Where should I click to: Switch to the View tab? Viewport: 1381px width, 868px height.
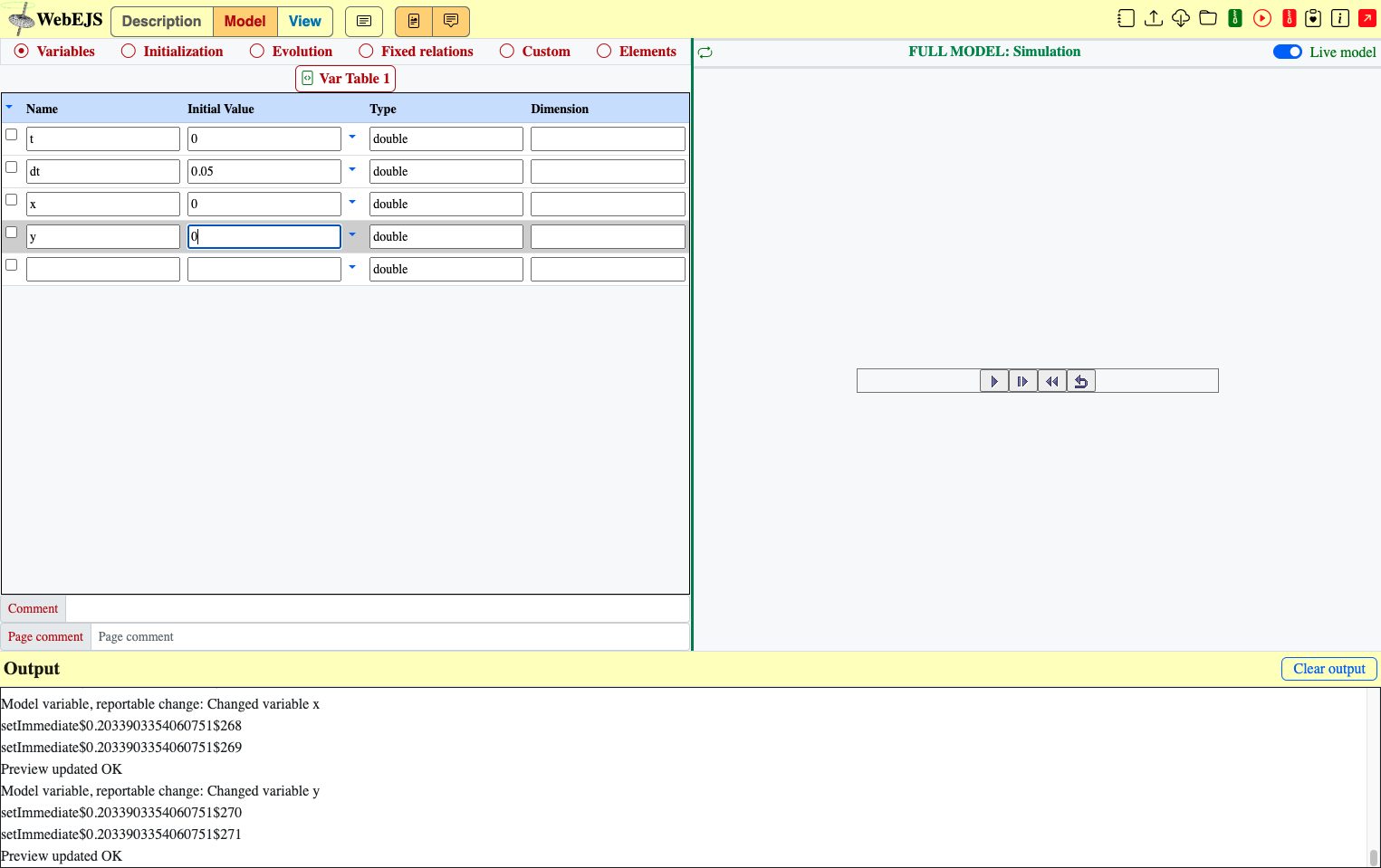coord(305,21)
